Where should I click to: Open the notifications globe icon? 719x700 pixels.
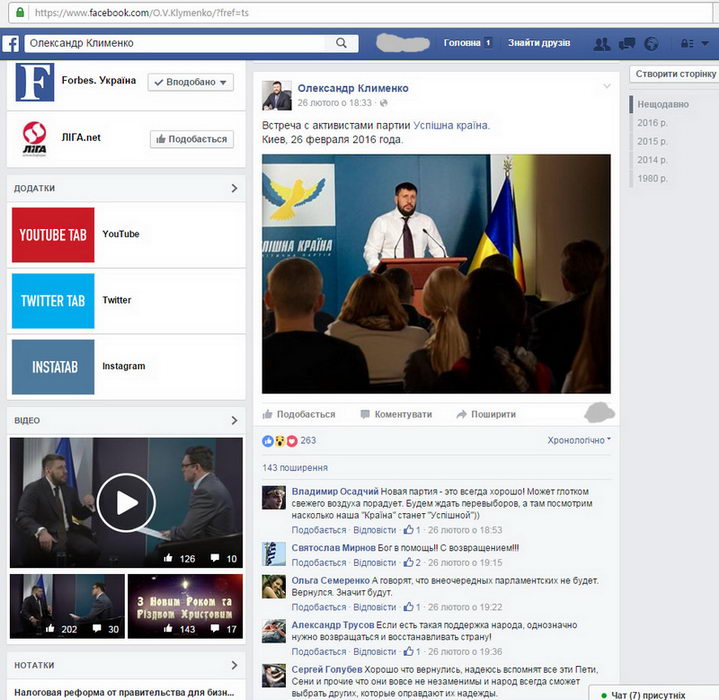click(x=651, y=44)
